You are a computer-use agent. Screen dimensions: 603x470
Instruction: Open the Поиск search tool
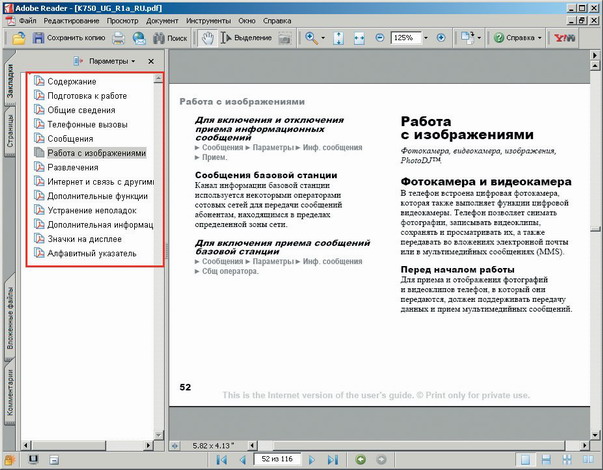pyautogui.click(x=168, y=38)
